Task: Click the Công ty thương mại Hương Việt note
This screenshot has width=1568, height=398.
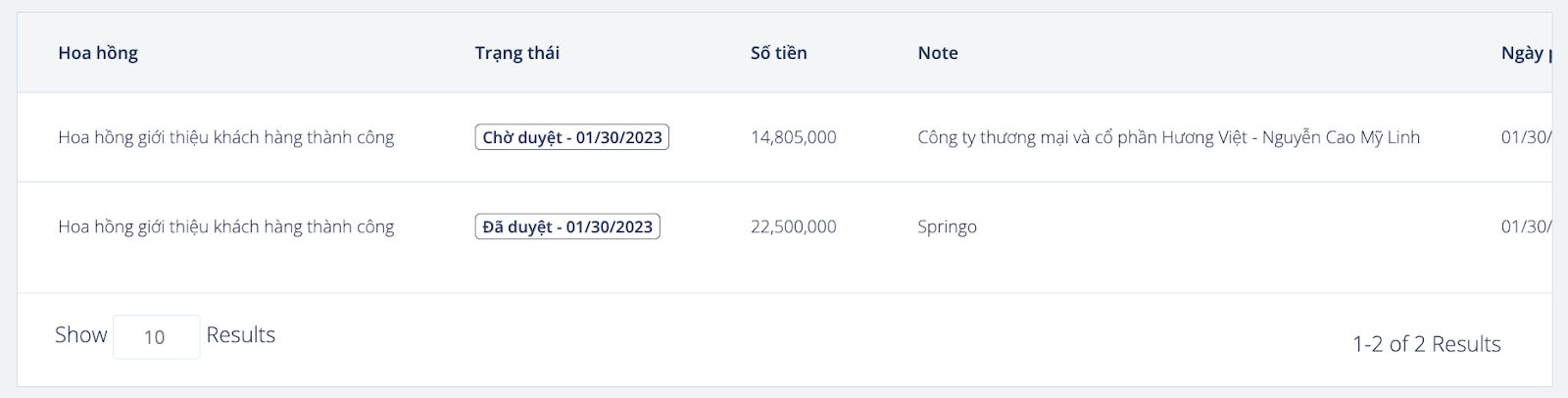Action: [x=1168, y=137]
